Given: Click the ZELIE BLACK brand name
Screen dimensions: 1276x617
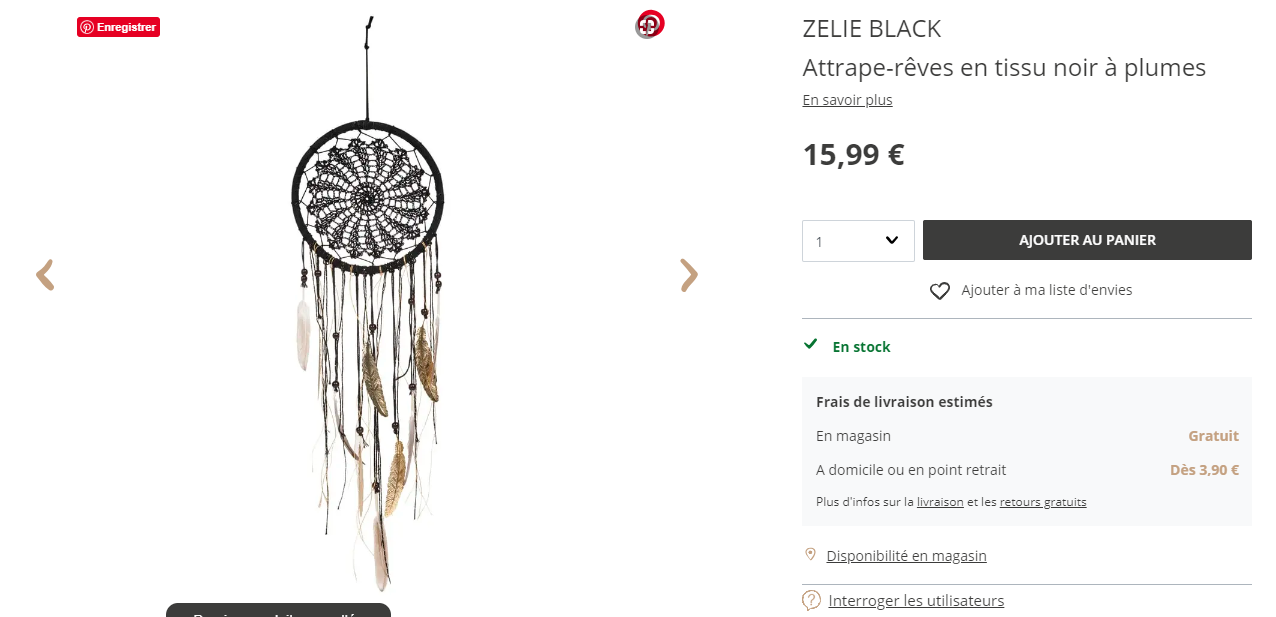Looking at the screenshot, I should coord(872,29).
